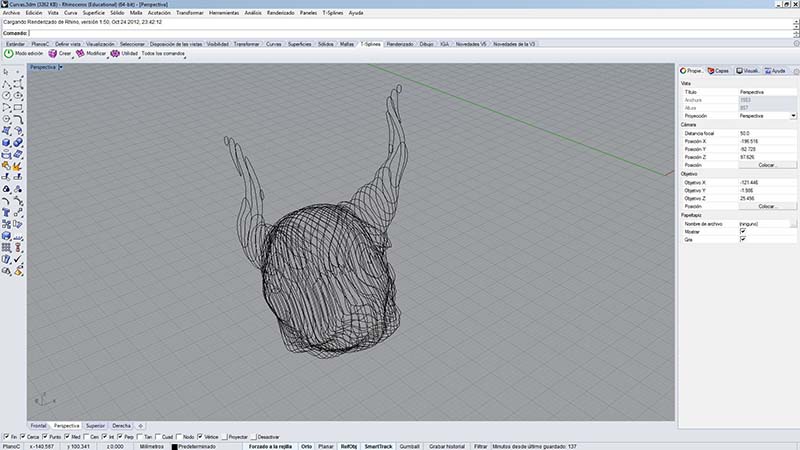Open the Análisis menu
This screenshot has width=800, height=450.
click(x=253, y=13)
